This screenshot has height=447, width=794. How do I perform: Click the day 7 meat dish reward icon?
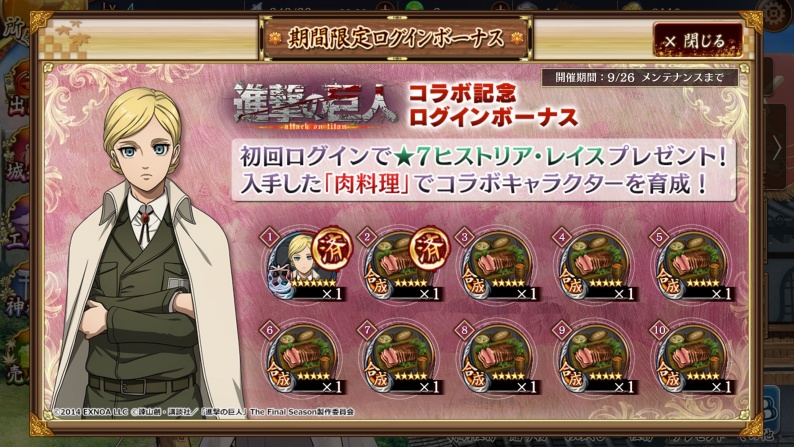tap(400, 359)
